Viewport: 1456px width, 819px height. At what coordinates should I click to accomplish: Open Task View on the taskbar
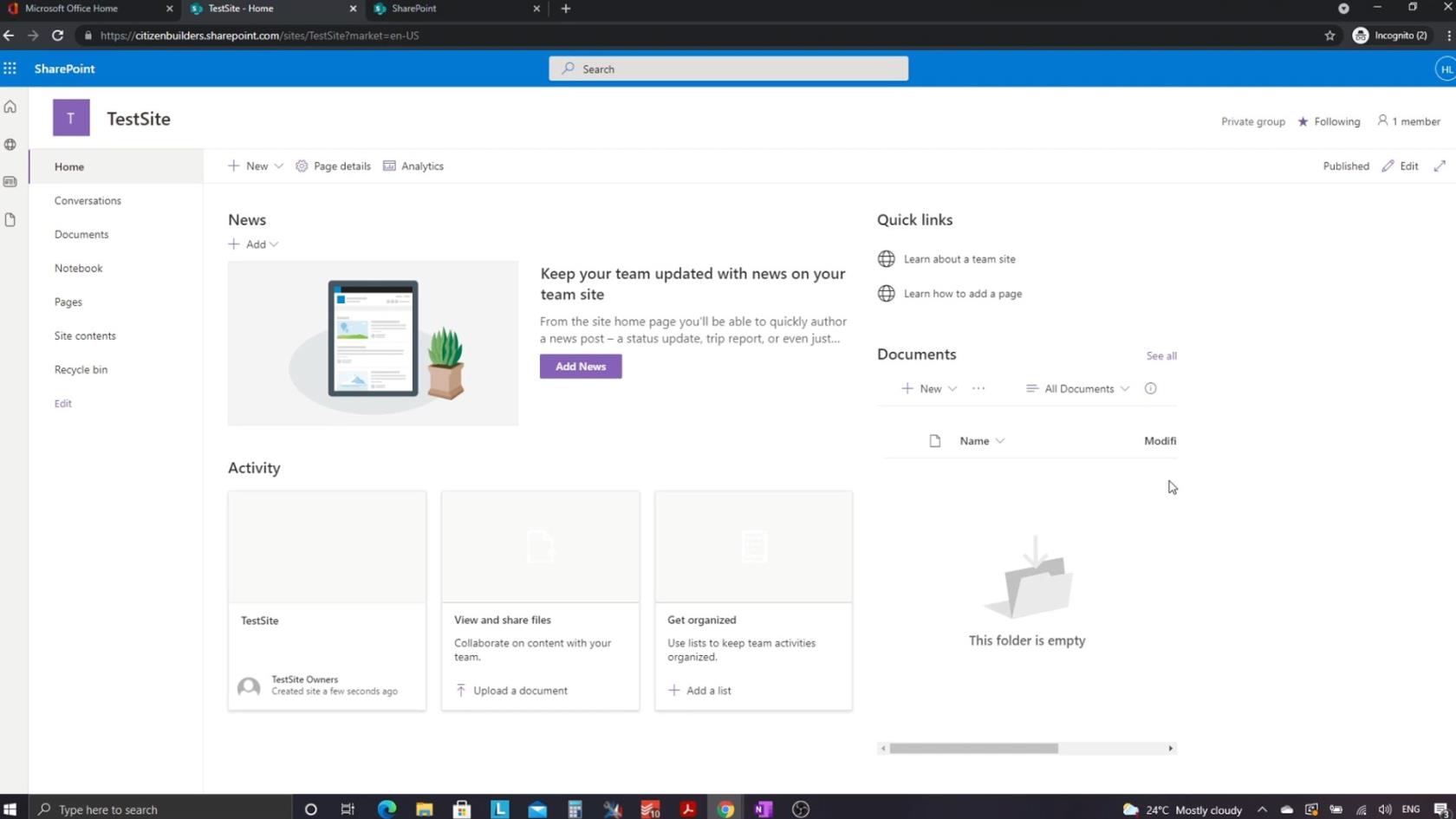348,809
